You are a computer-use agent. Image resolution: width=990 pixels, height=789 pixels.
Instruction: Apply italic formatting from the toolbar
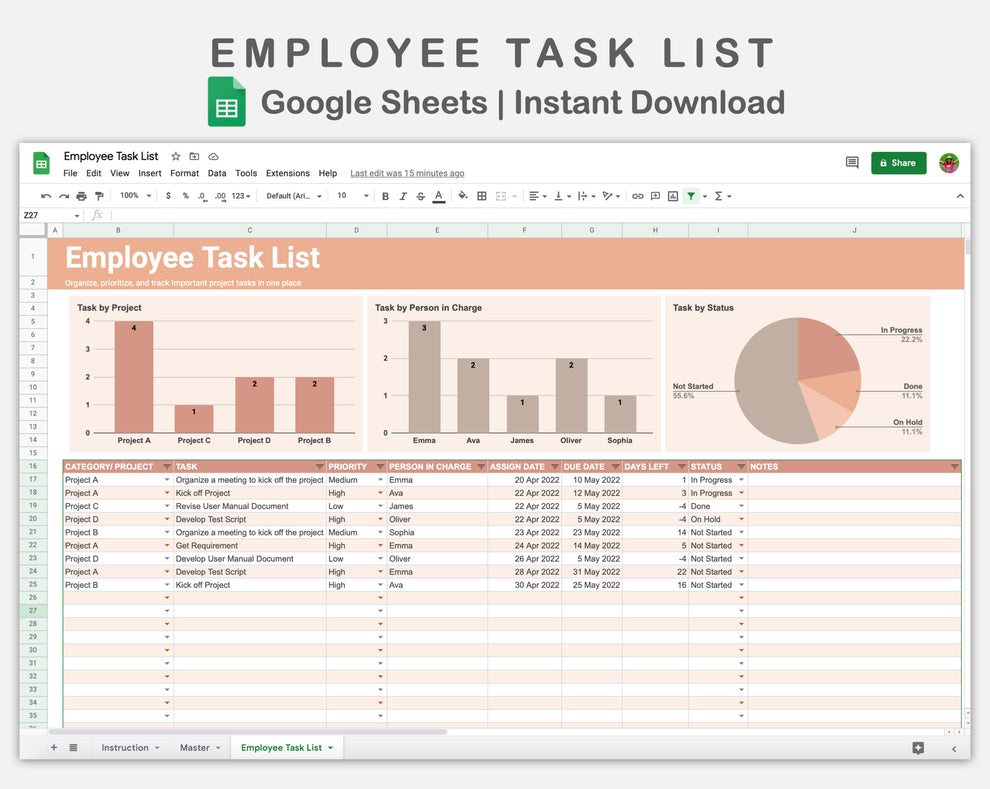[402, 196]
